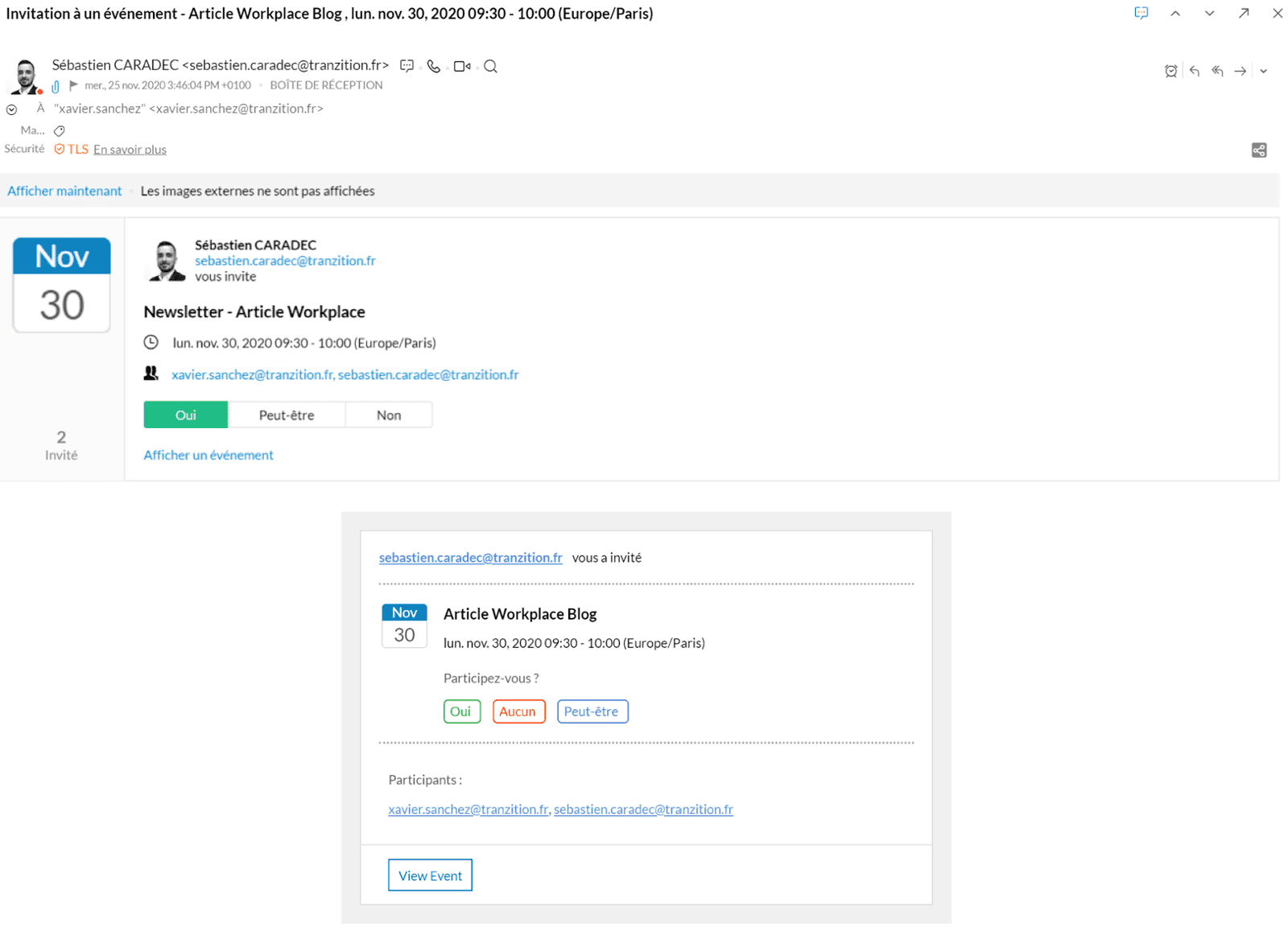
Task: Click the Article Workplace Blog event title
Action: pos(520,613)
